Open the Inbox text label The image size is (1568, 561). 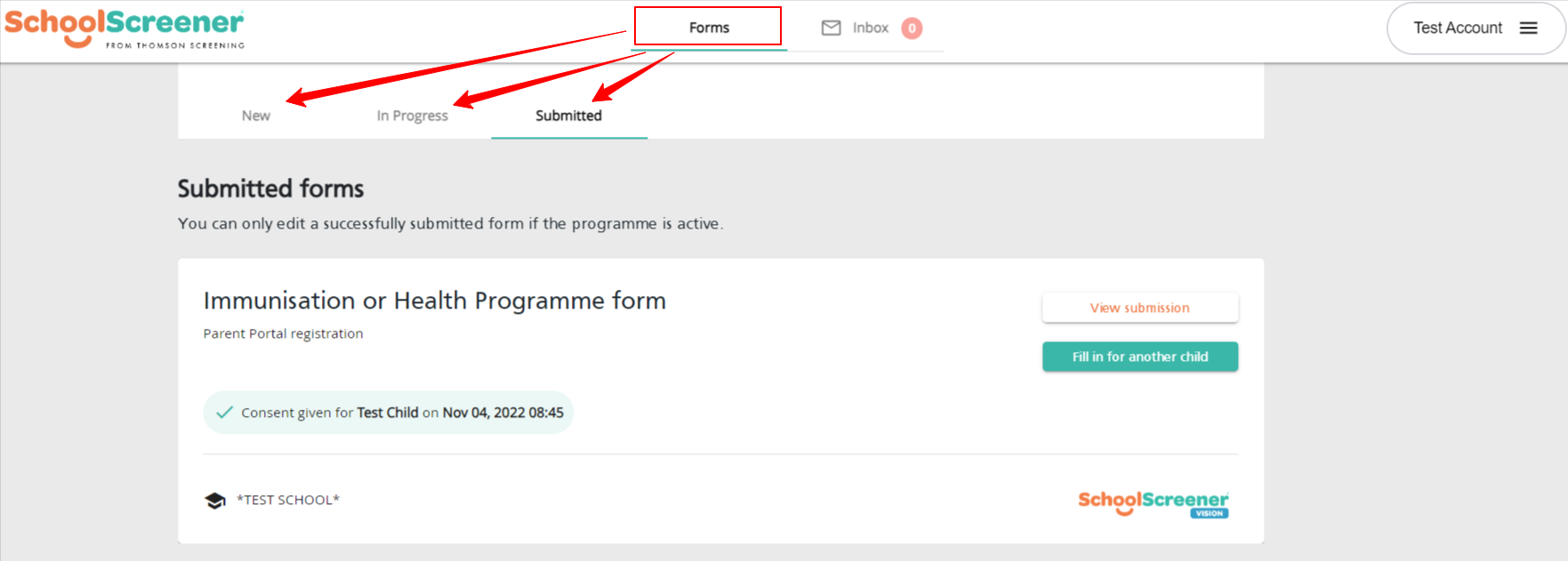[871, 28]
